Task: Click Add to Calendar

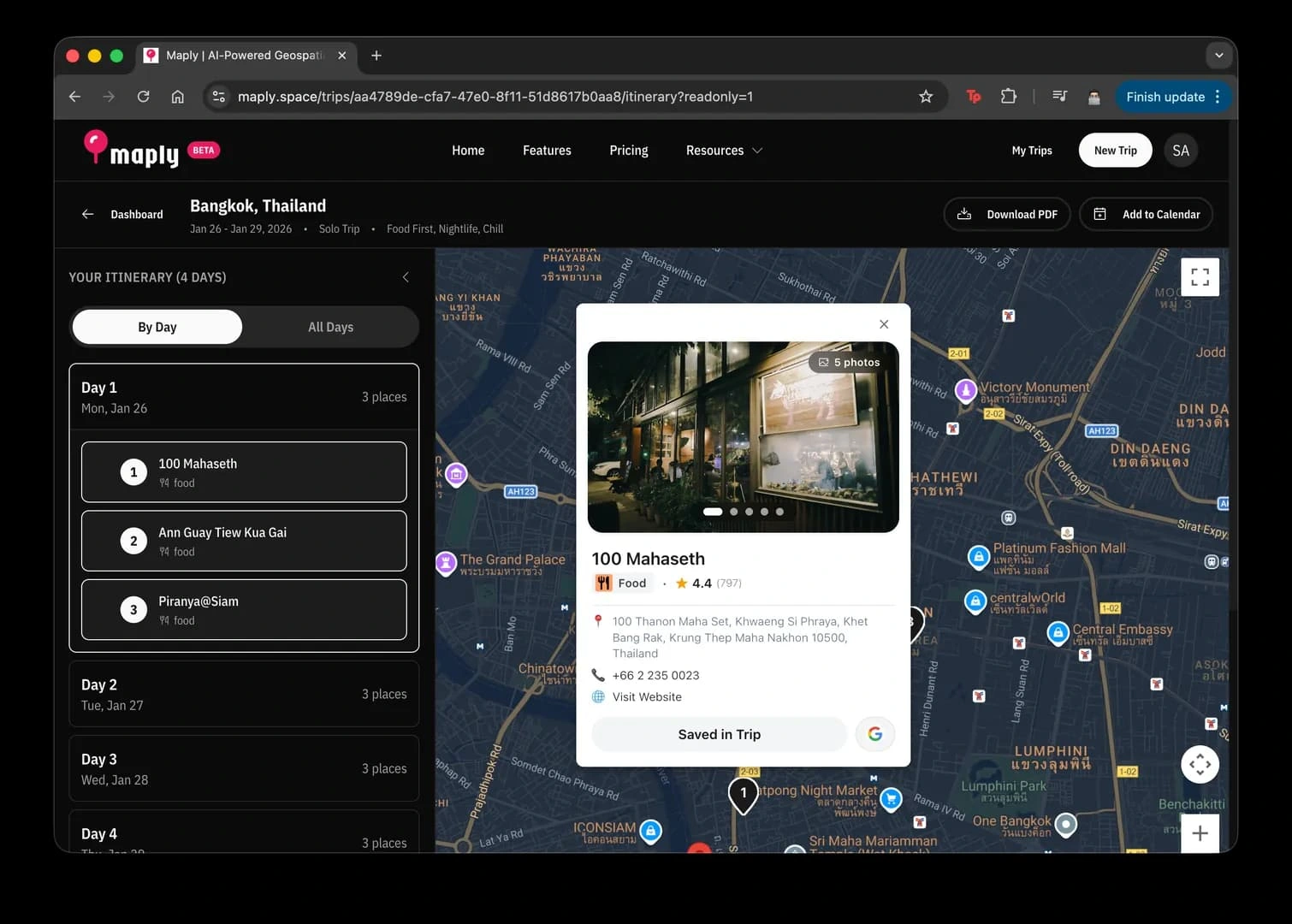Action: (x=1147, y=214)
